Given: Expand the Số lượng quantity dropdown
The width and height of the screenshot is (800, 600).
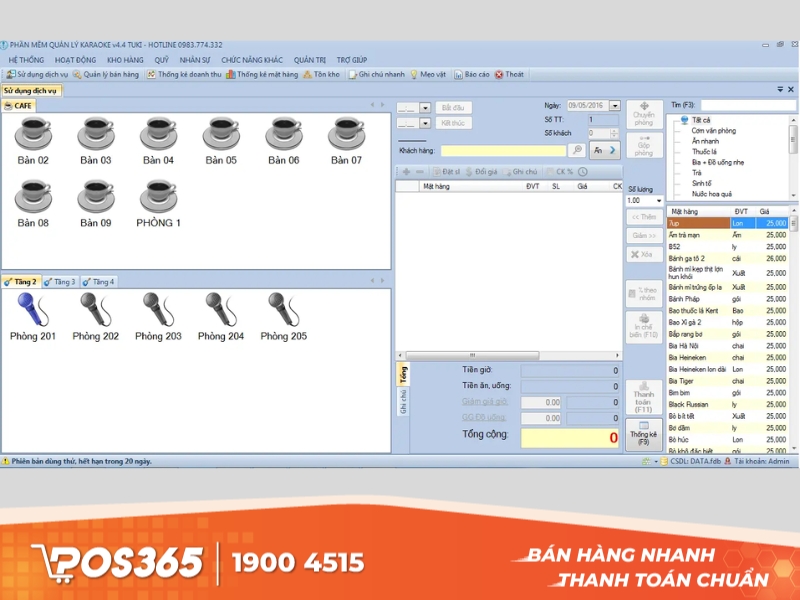Looking at the screenshot, I should pos(657,201).
